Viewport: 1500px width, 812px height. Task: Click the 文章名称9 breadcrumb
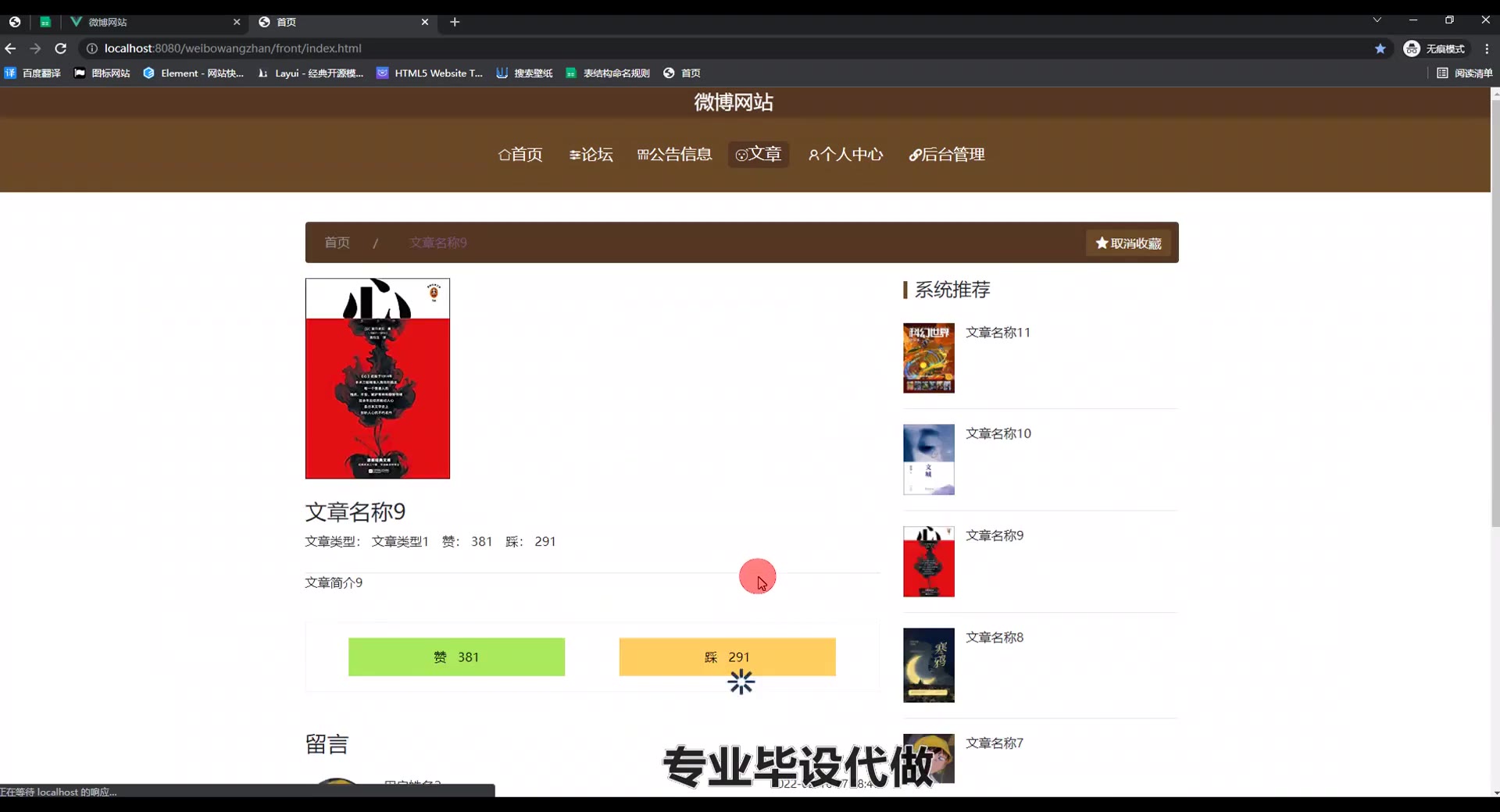click(438, 243)
